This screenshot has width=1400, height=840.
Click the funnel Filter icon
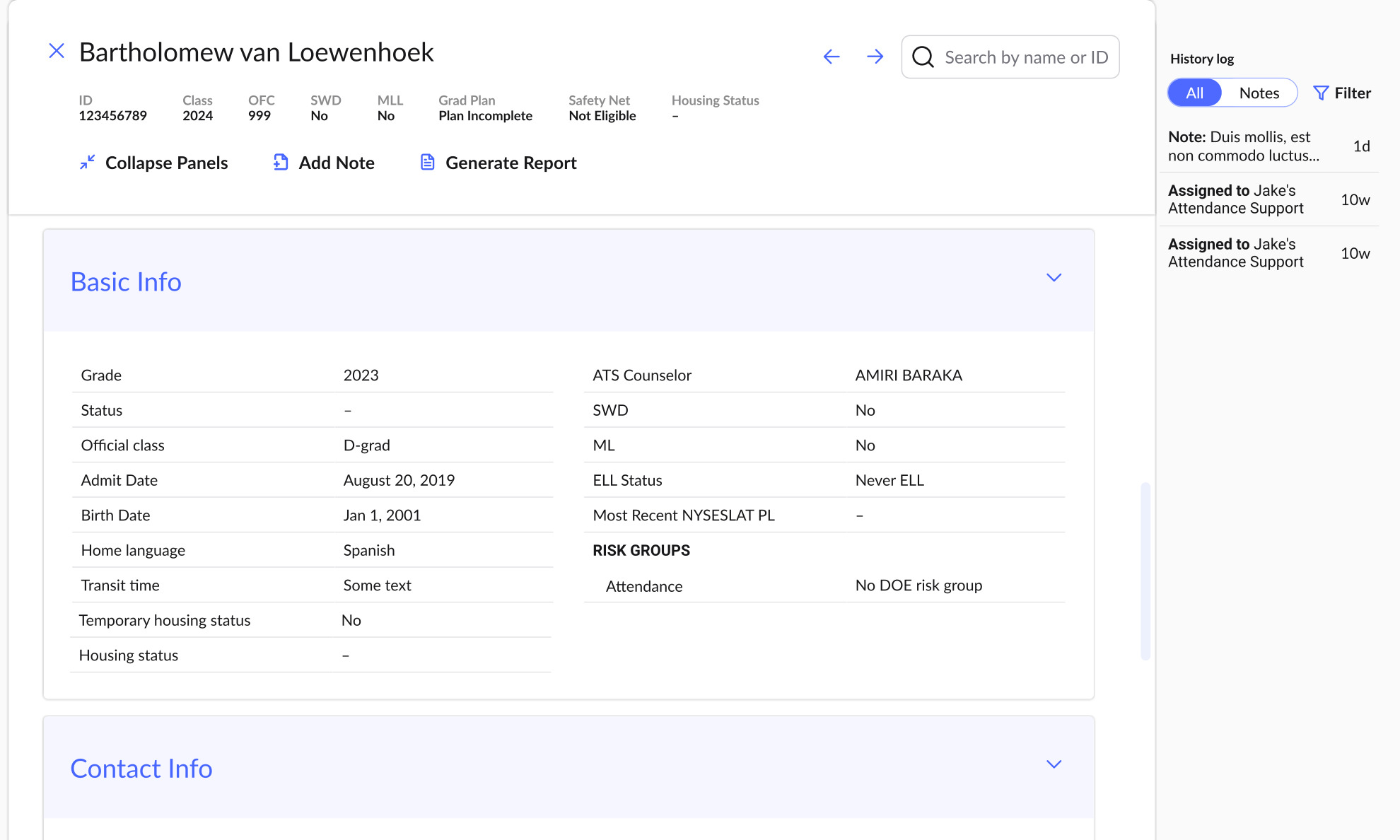1320,93
